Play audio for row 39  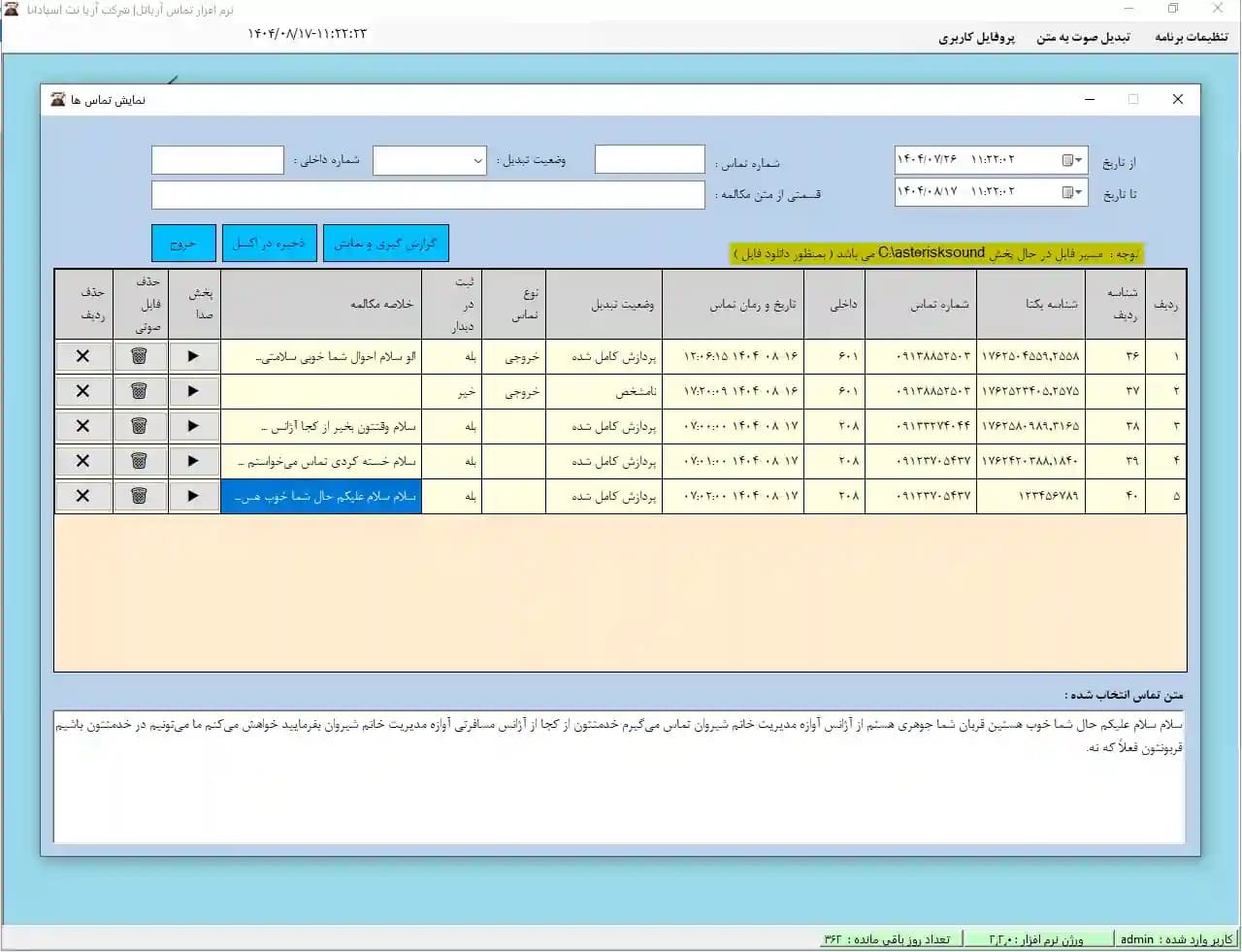click(x=193, y=461)
